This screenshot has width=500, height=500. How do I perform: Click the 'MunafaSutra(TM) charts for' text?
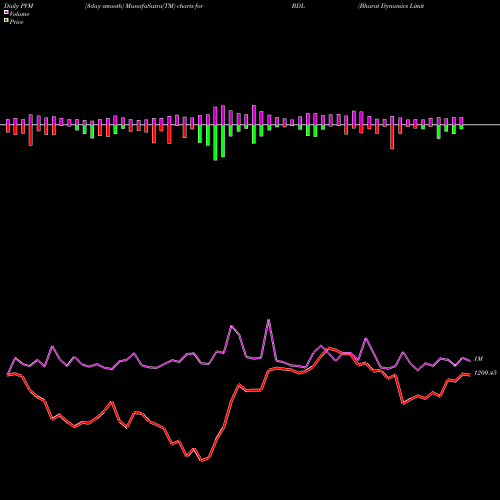(164, 6)
